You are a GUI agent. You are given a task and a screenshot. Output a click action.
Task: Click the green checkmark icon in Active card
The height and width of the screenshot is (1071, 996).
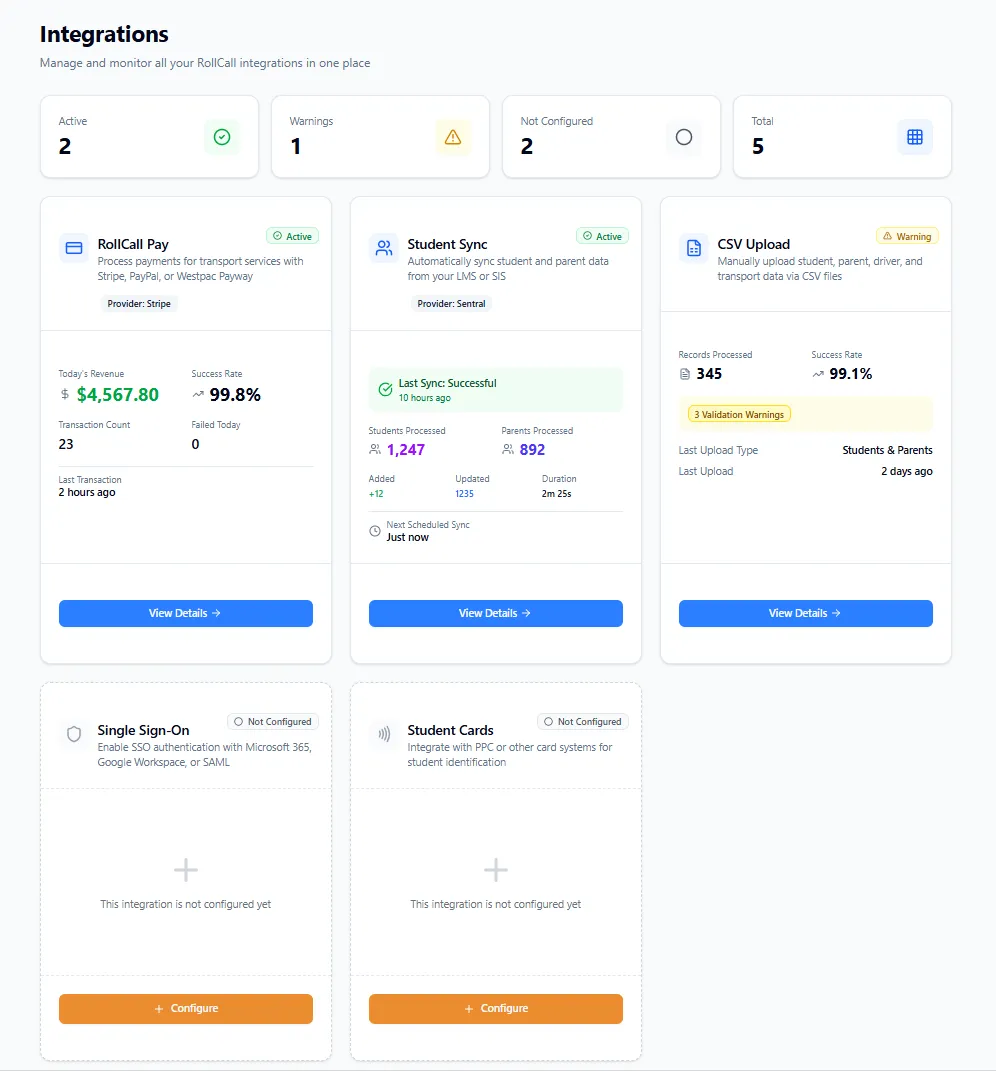tap(222, 137)
